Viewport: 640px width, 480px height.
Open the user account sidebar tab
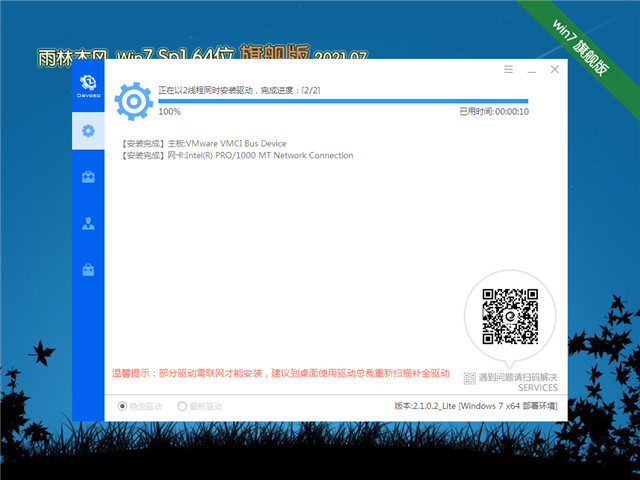pos(88,223)
